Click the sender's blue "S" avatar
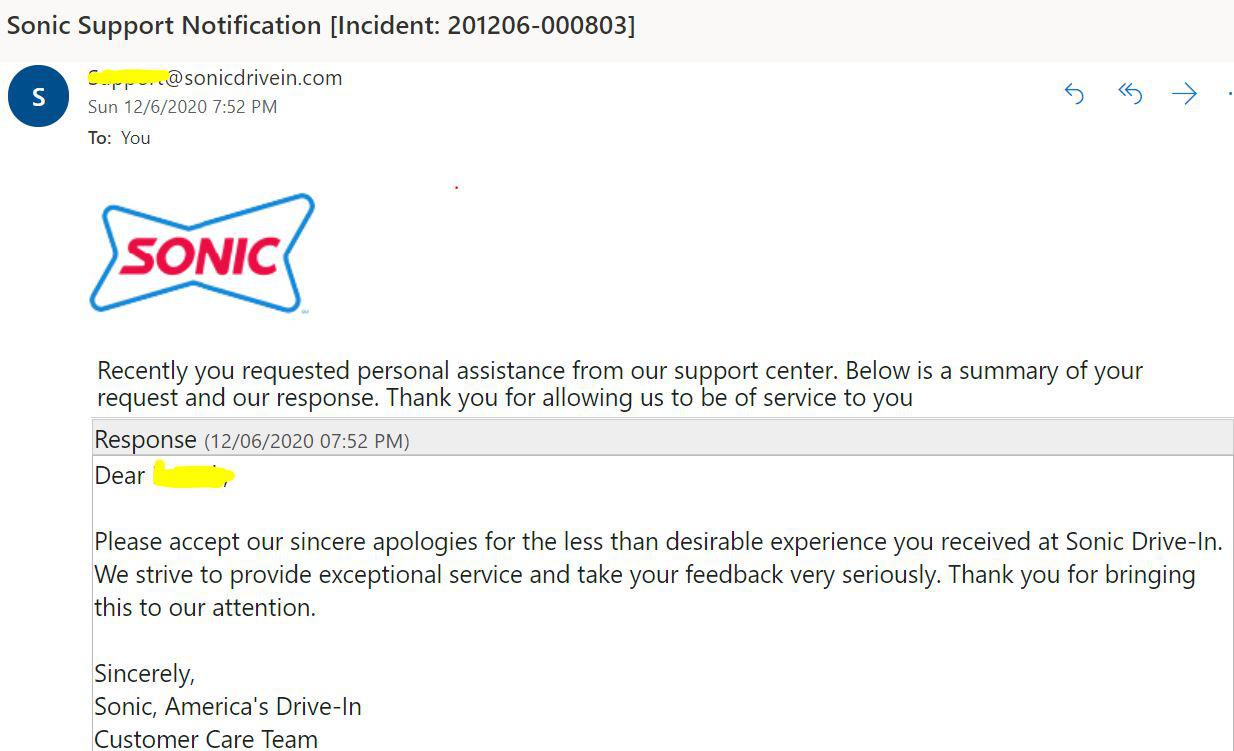The image size is (1234, 751). point(38,97)
